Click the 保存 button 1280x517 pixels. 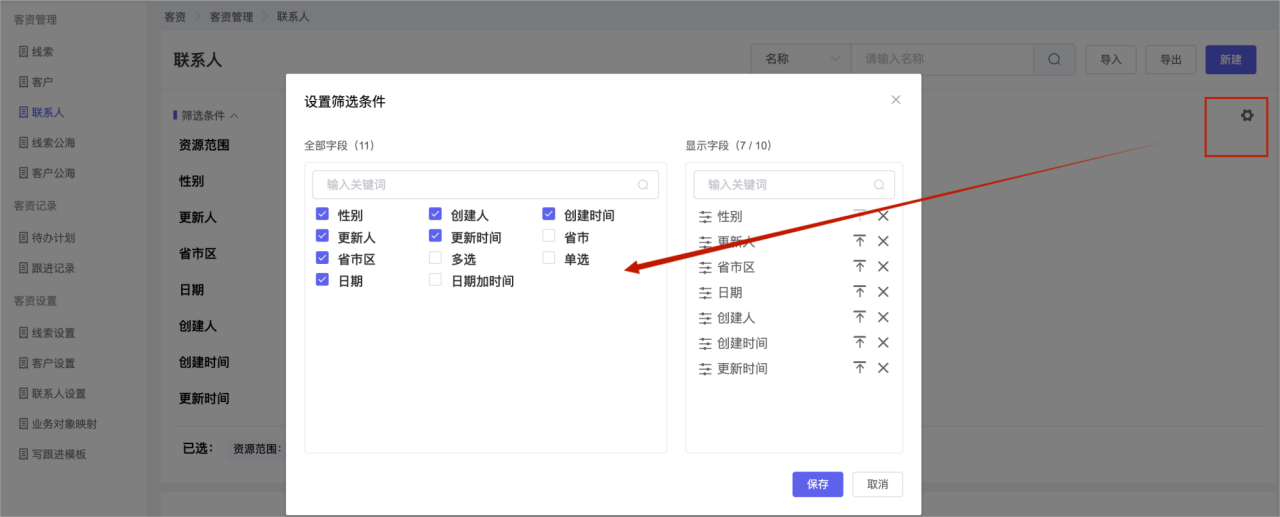coord(818,484)
